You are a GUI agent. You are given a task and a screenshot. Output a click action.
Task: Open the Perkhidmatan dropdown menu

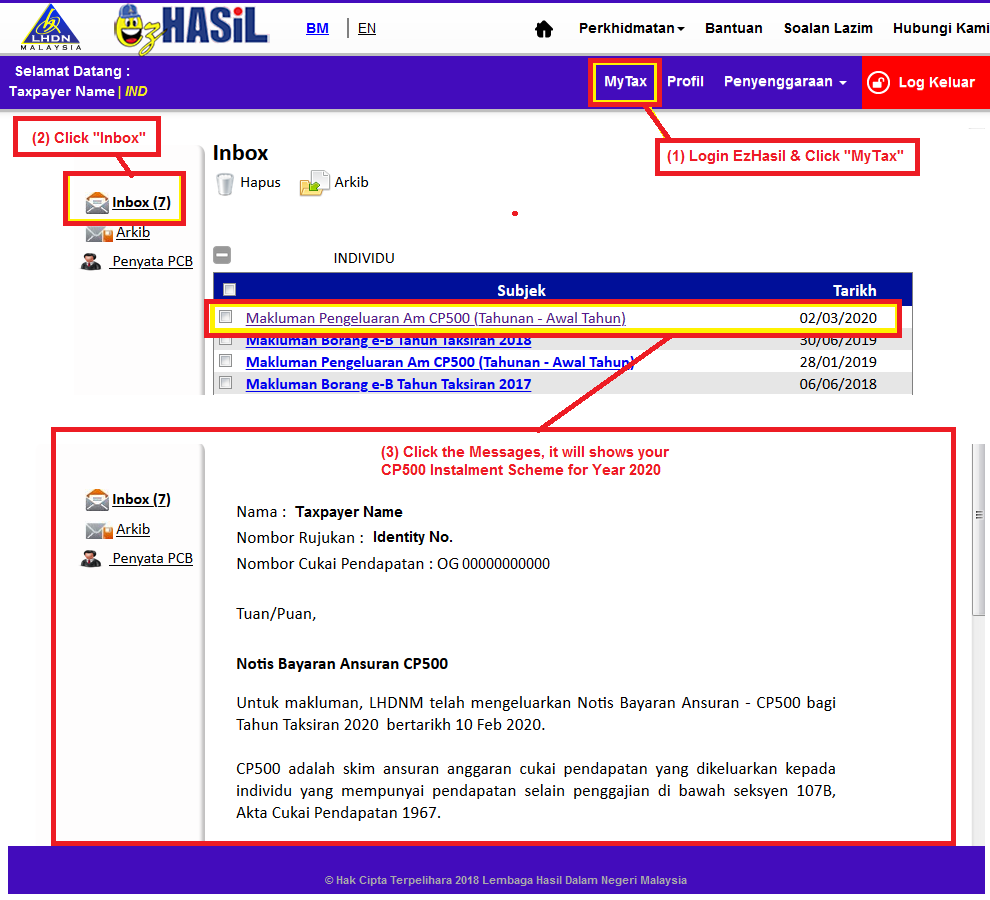point(631,28)
